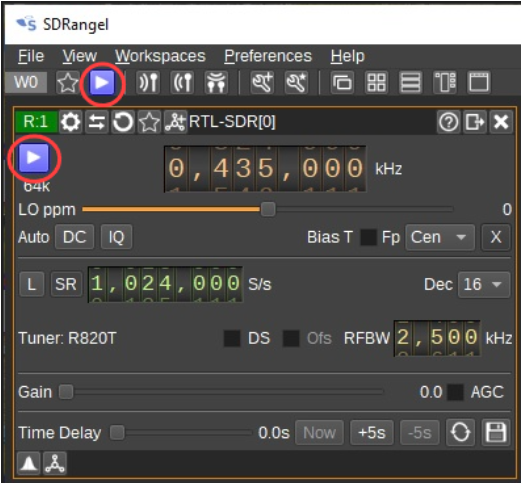
Task: Open device settings gear in RTL-SDR header
Action: [x=70, y=122]
